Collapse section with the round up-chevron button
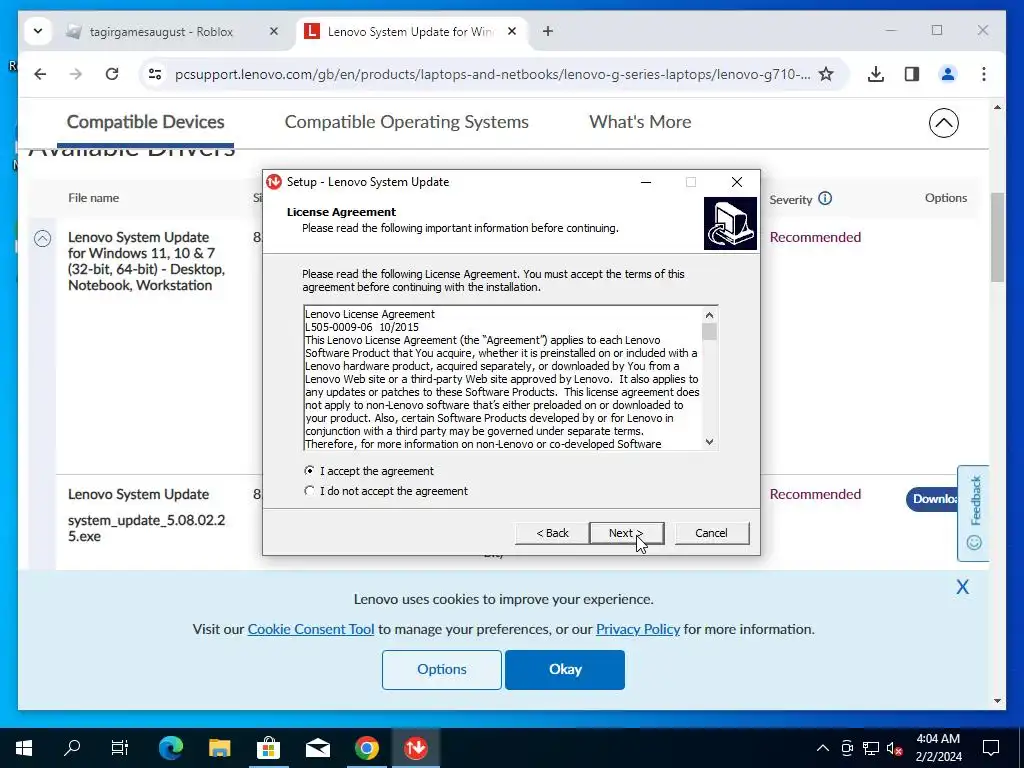 tap(944, 123)
